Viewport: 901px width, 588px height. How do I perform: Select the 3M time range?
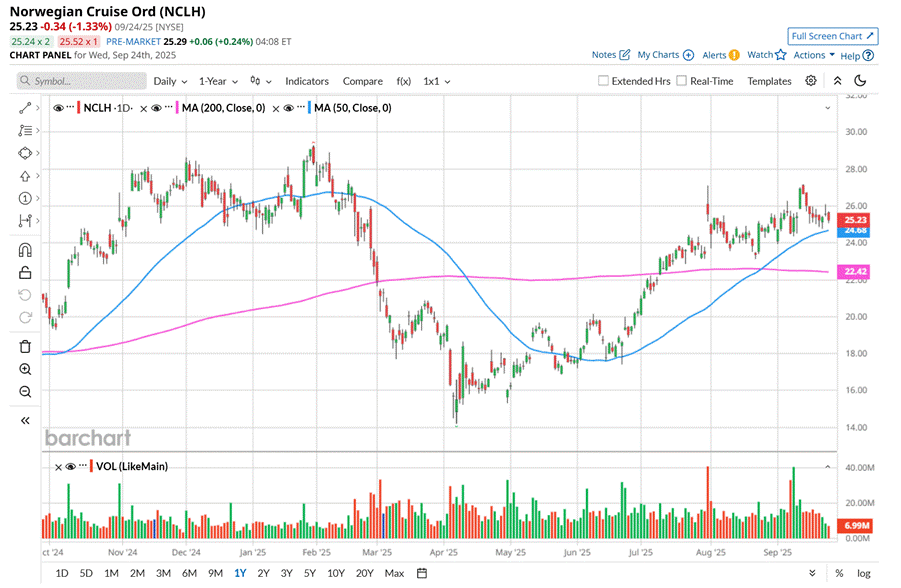tap(163, 573)
